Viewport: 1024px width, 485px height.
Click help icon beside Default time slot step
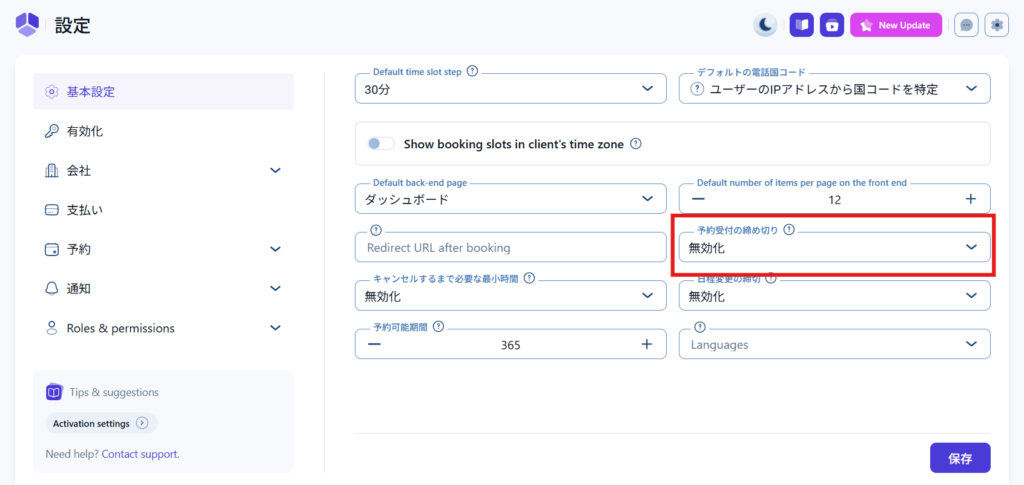(x=472, y=72)
